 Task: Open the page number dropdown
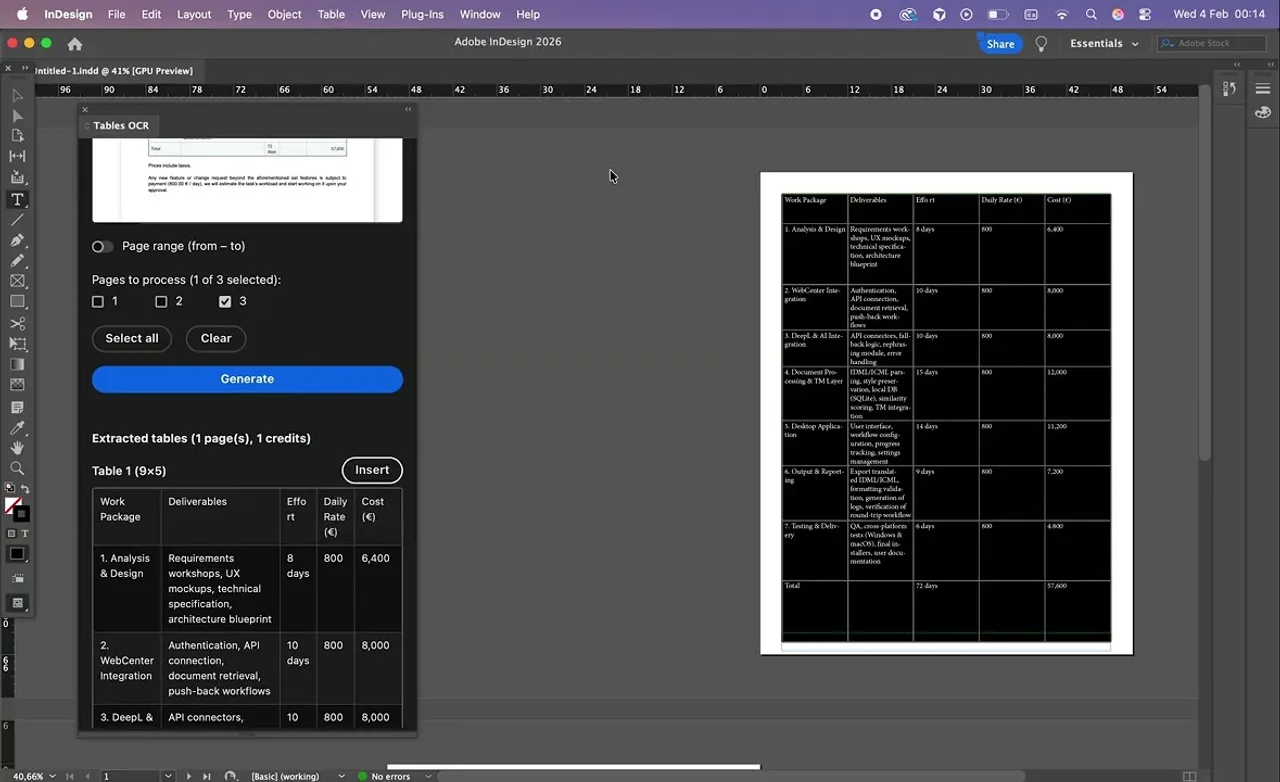(x=167, y=776)
